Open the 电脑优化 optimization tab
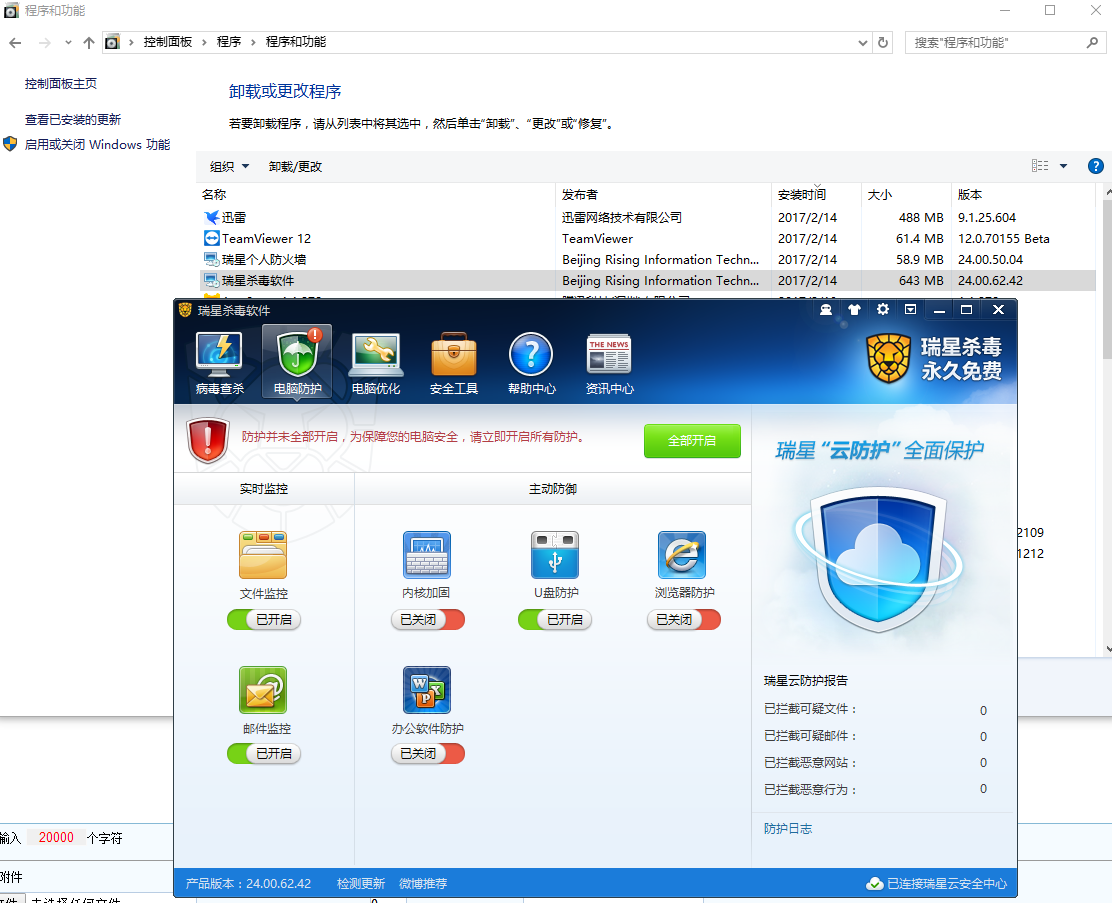 tap(376, 363)
